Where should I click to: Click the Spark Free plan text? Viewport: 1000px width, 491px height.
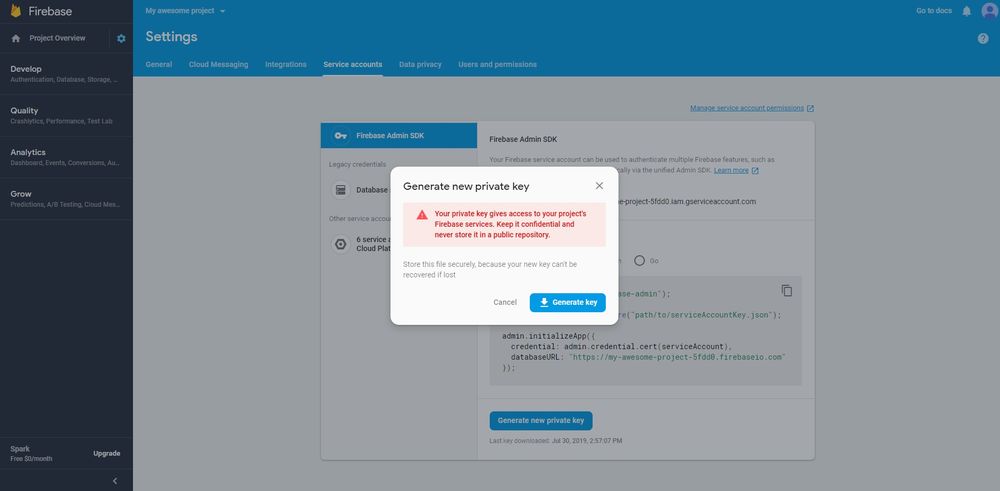(x=31, y=453)
